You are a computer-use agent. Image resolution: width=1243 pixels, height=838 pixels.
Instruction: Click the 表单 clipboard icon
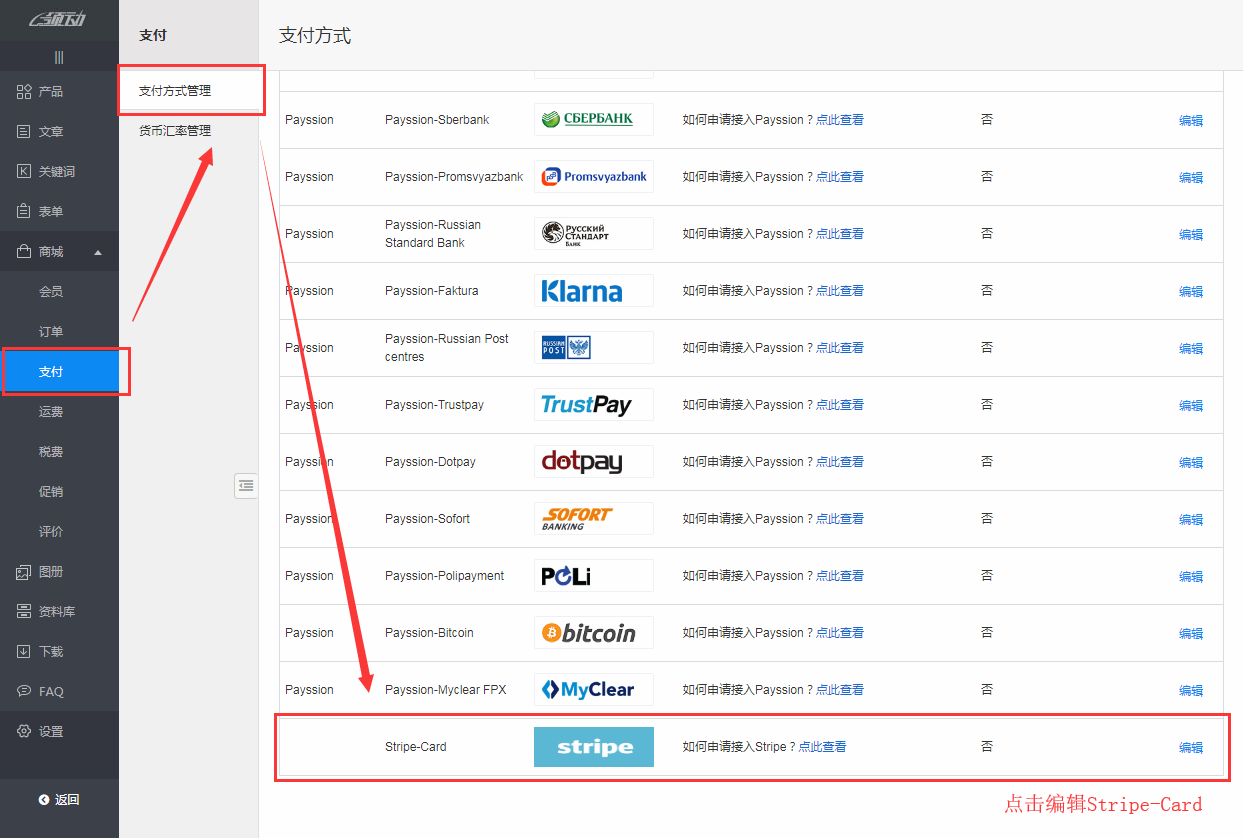[24, 212]
